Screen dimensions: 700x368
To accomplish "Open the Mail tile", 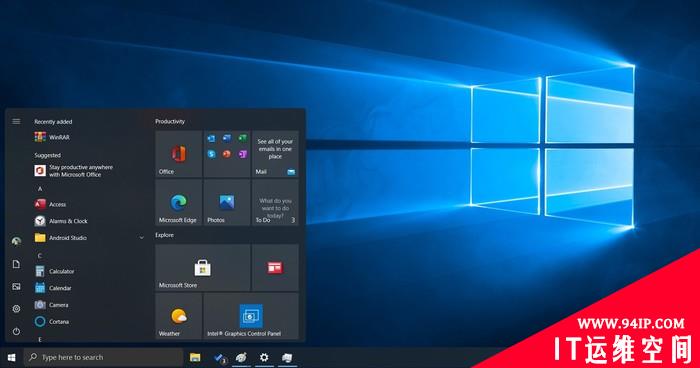I will (x=275, y=154).
